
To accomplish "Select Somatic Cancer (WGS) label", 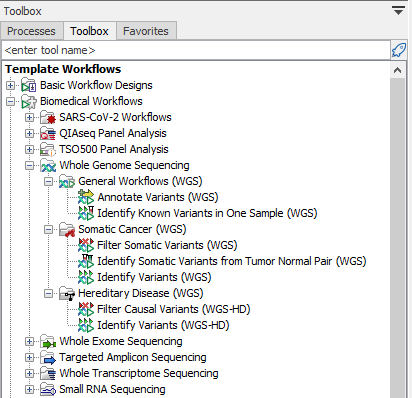I will [x=132, y=229].
